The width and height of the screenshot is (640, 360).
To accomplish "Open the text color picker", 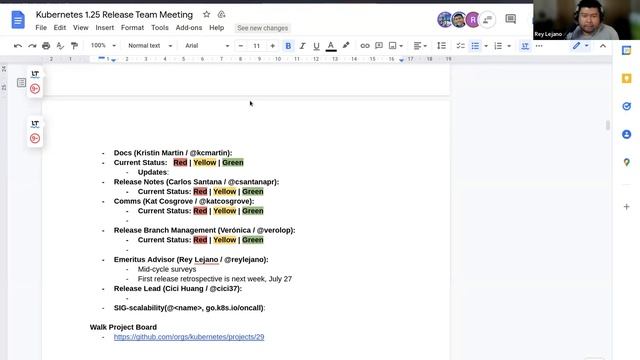I will pos(331,46).
